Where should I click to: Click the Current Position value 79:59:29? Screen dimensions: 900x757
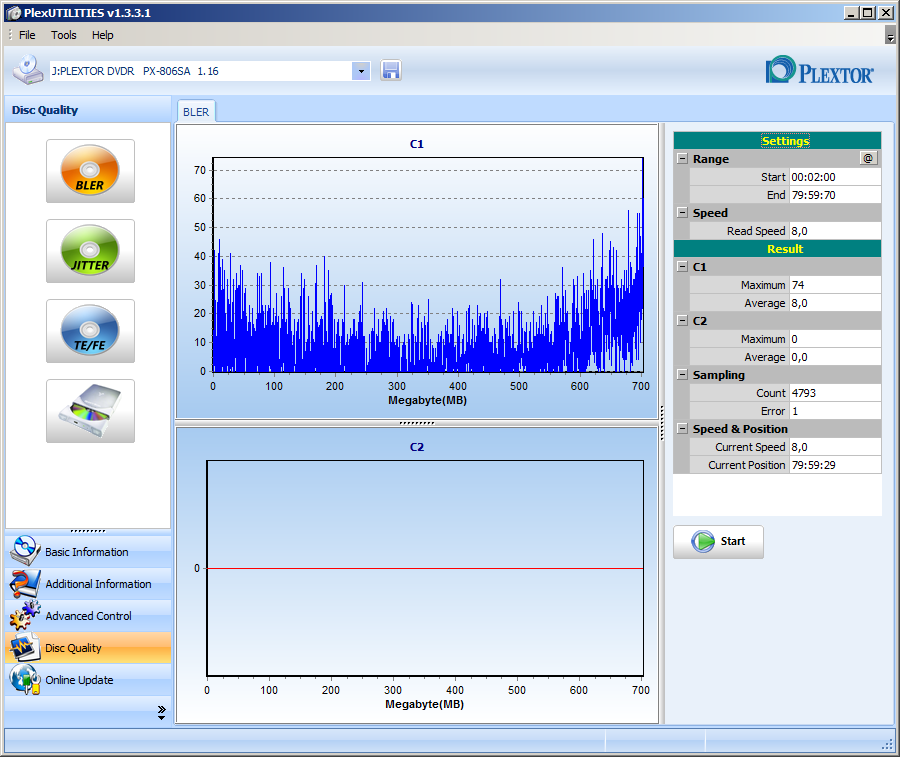835,464
